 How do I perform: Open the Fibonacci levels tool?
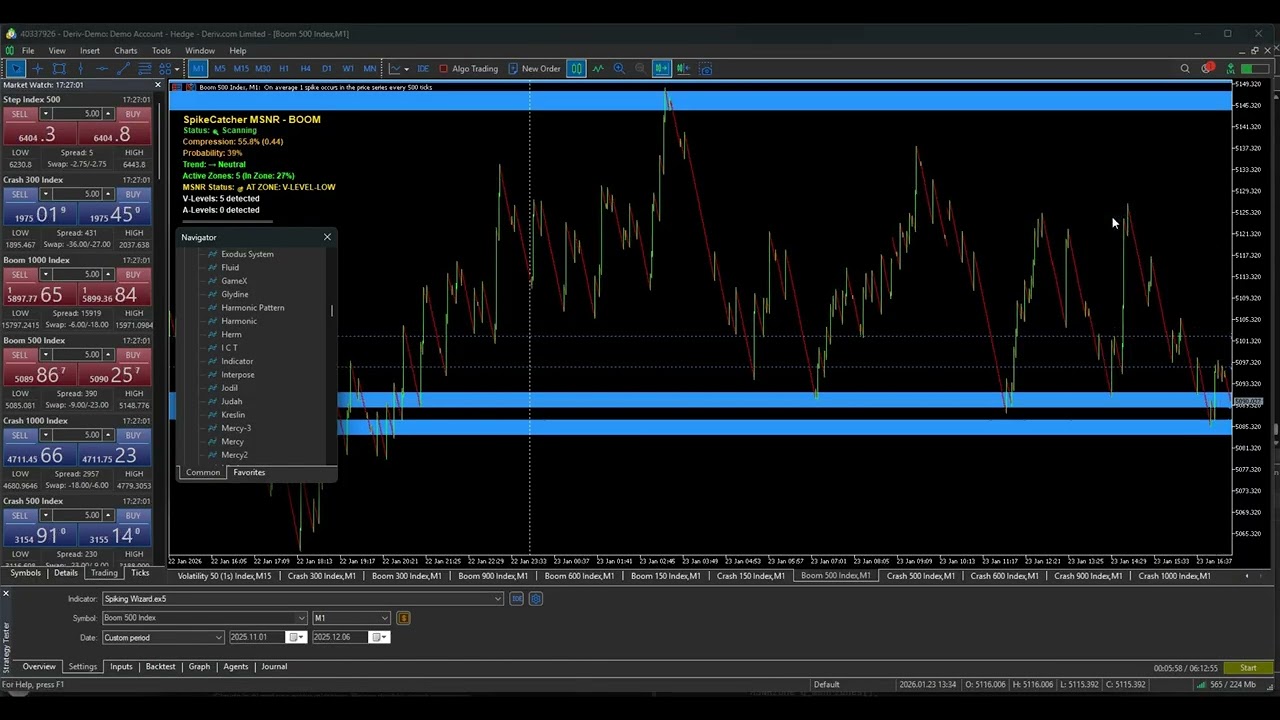click(145, 69)
